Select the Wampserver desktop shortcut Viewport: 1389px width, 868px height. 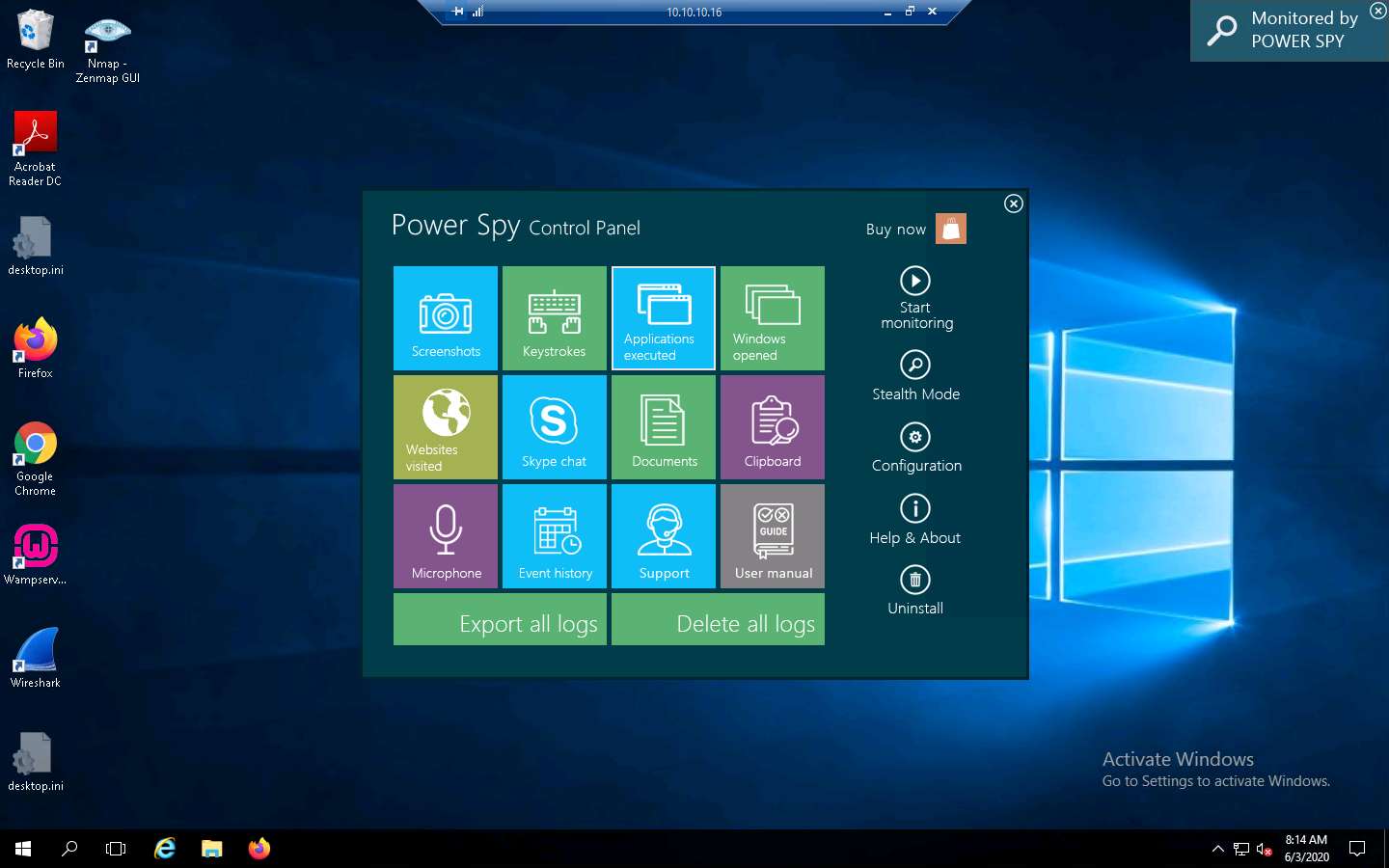[36, 554]
